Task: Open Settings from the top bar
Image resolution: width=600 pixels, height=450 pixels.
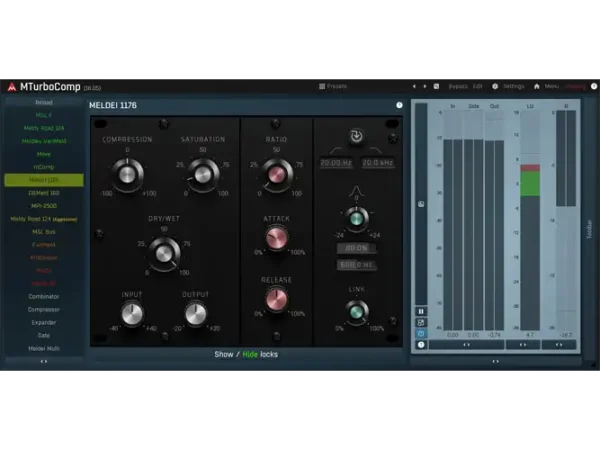Action: (514, 86)
